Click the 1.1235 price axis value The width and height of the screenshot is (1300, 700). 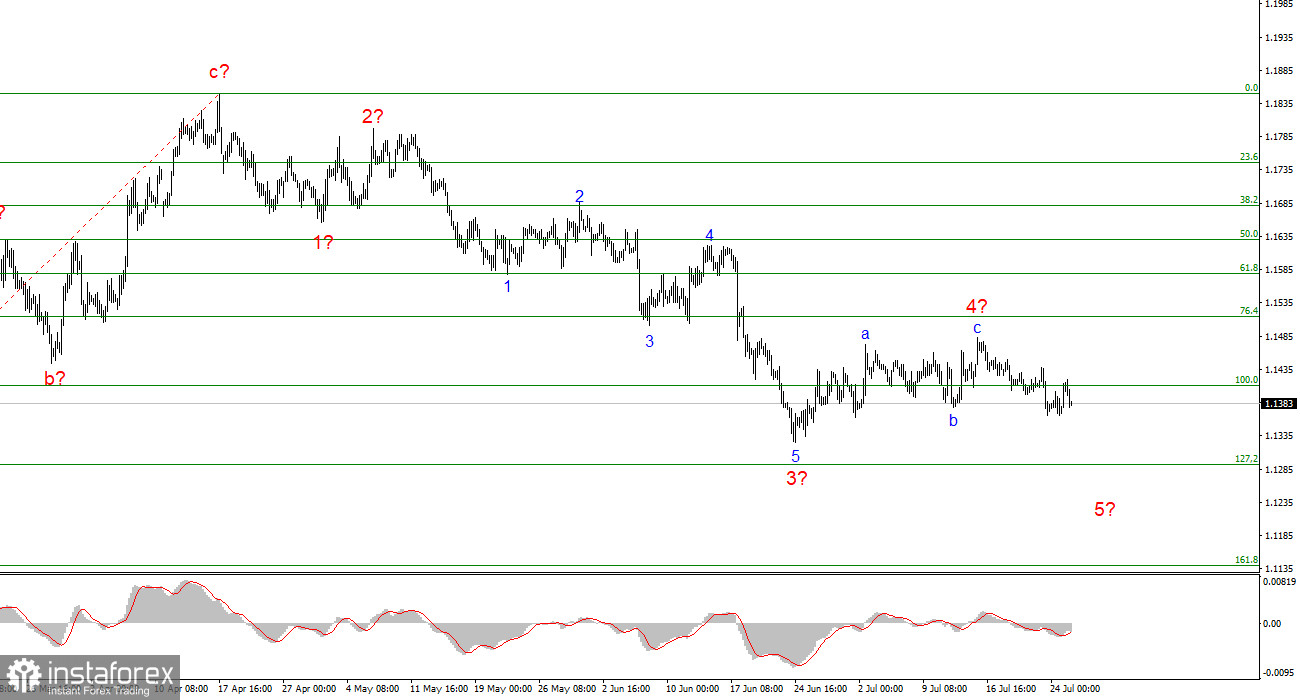[x=1279, y=503]
